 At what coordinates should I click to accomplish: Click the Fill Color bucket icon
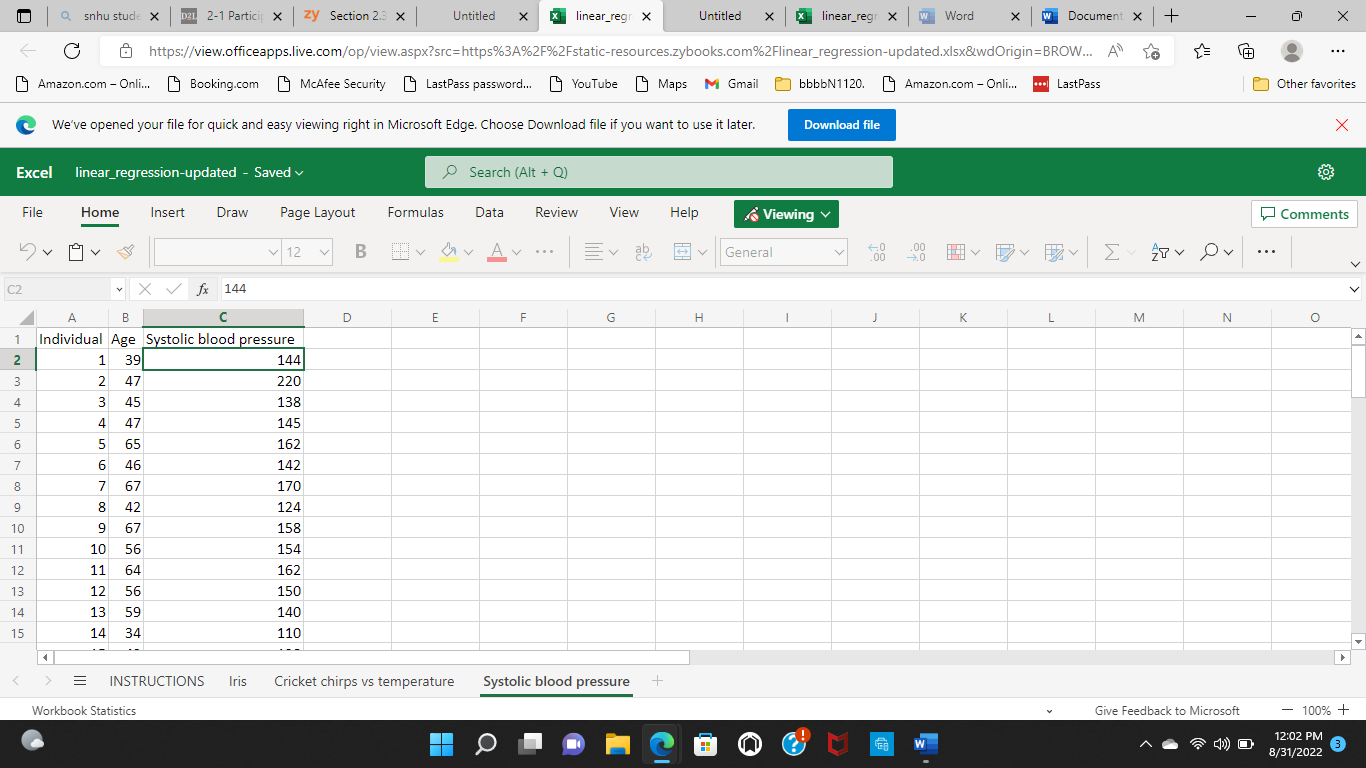pyautogui.click(x=449, y=252)
